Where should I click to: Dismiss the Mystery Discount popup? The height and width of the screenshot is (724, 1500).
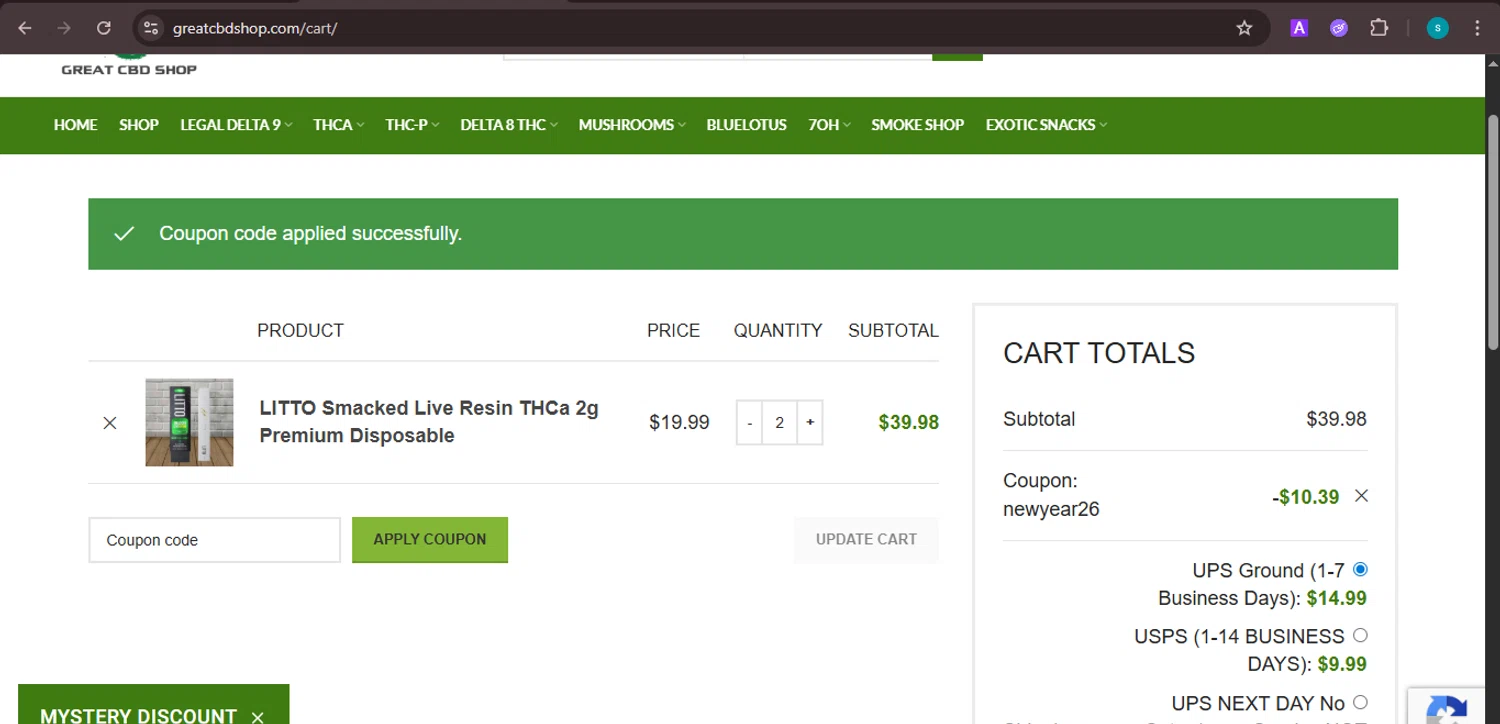[x=258, y=716]
